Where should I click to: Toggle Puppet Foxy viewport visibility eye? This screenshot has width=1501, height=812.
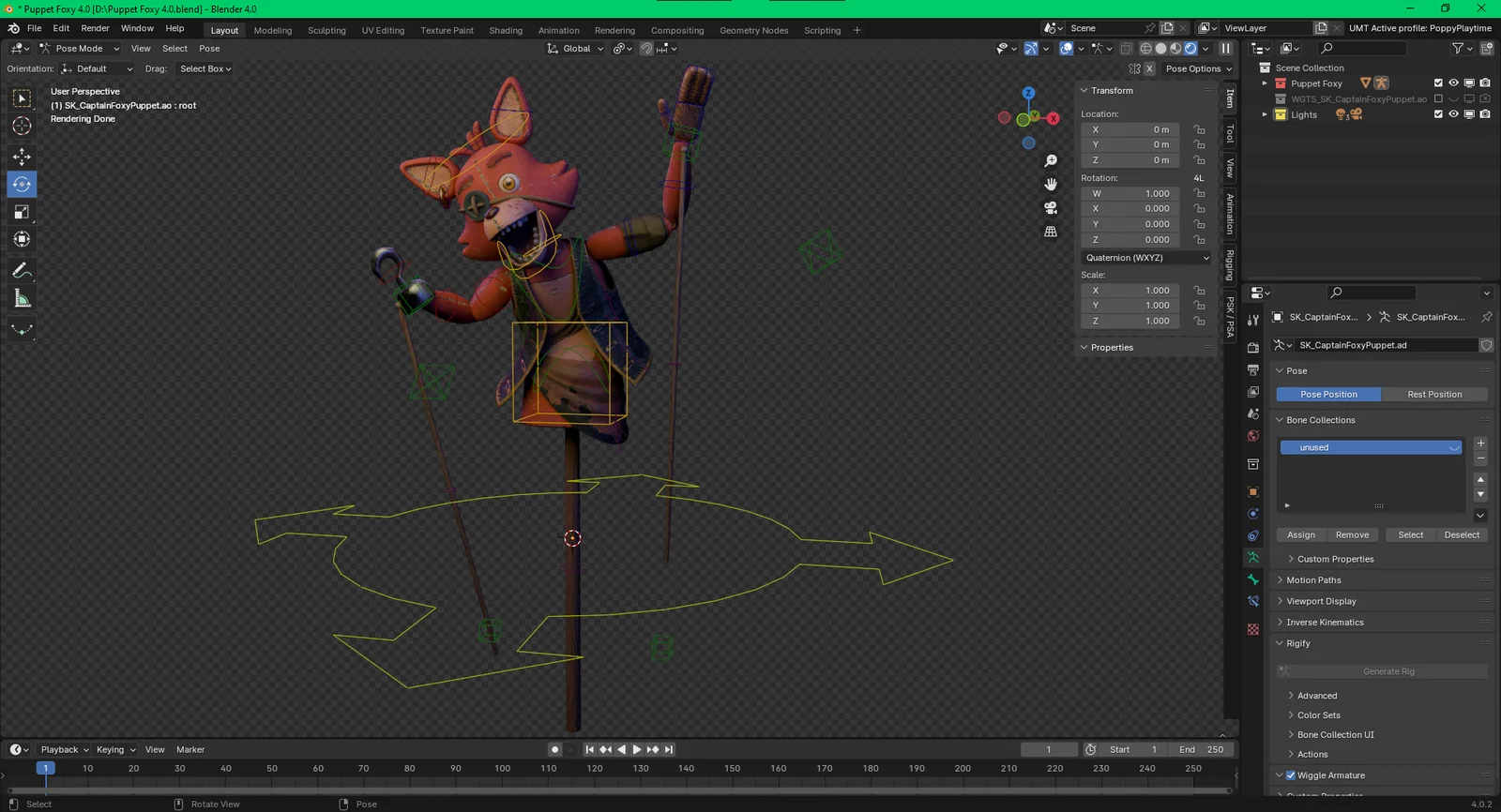tap(1453, 83)
